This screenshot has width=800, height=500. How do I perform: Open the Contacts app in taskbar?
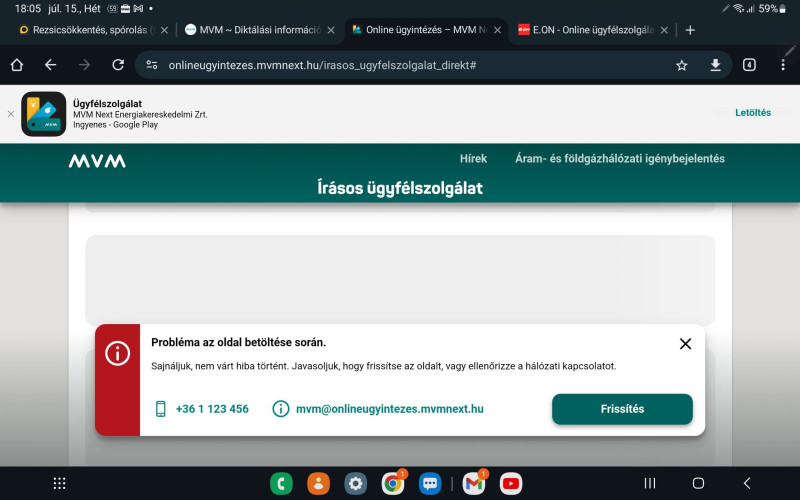pos(318,484)
